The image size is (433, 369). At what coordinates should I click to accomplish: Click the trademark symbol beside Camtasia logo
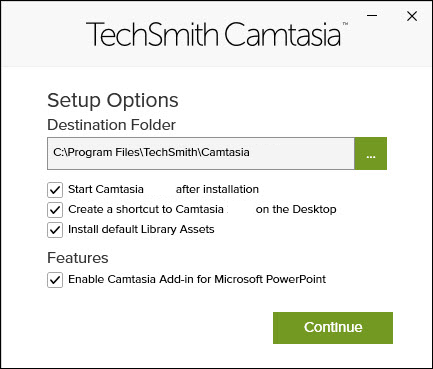click(x=345, y=24)
